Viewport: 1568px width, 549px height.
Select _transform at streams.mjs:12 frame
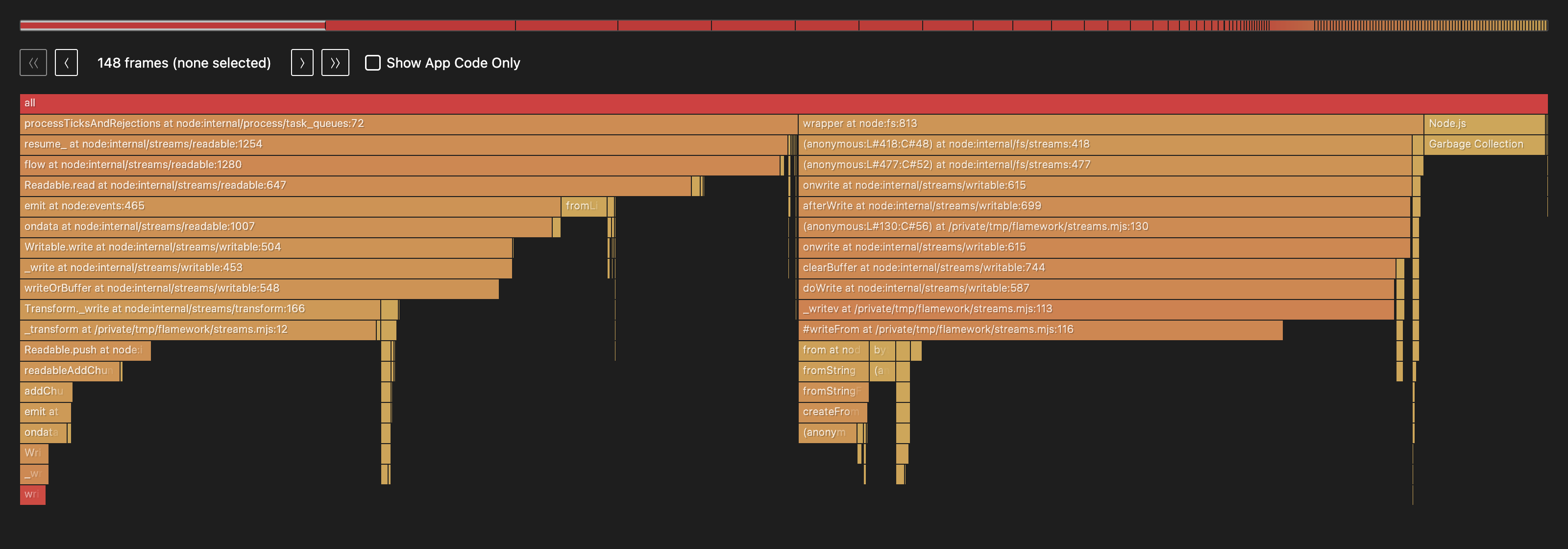click(x=198, y=330)
